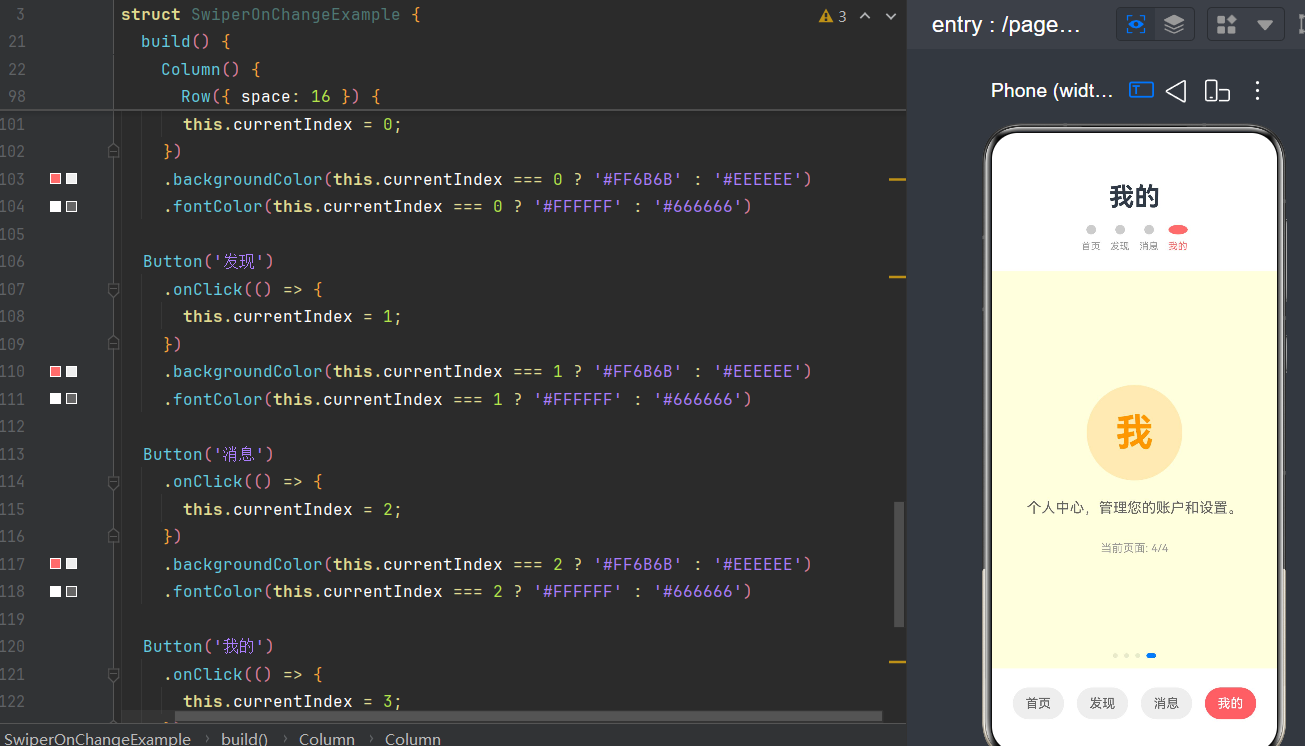Click the blue active swiper dot in preview

(x=1151, y=656)
